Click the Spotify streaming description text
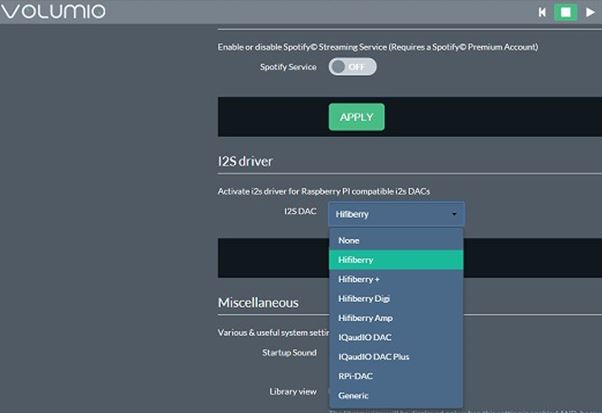Screen dimensions: 602x413 [378, 47]
